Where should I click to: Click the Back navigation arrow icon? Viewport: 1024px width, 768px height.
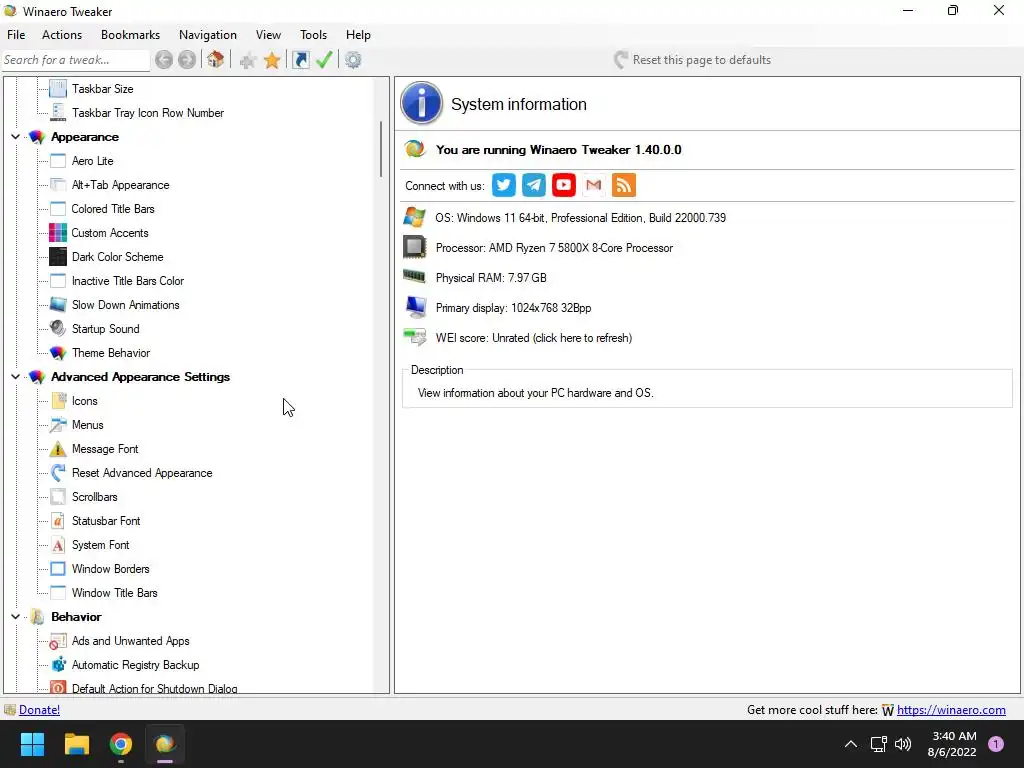click(164, 60)
